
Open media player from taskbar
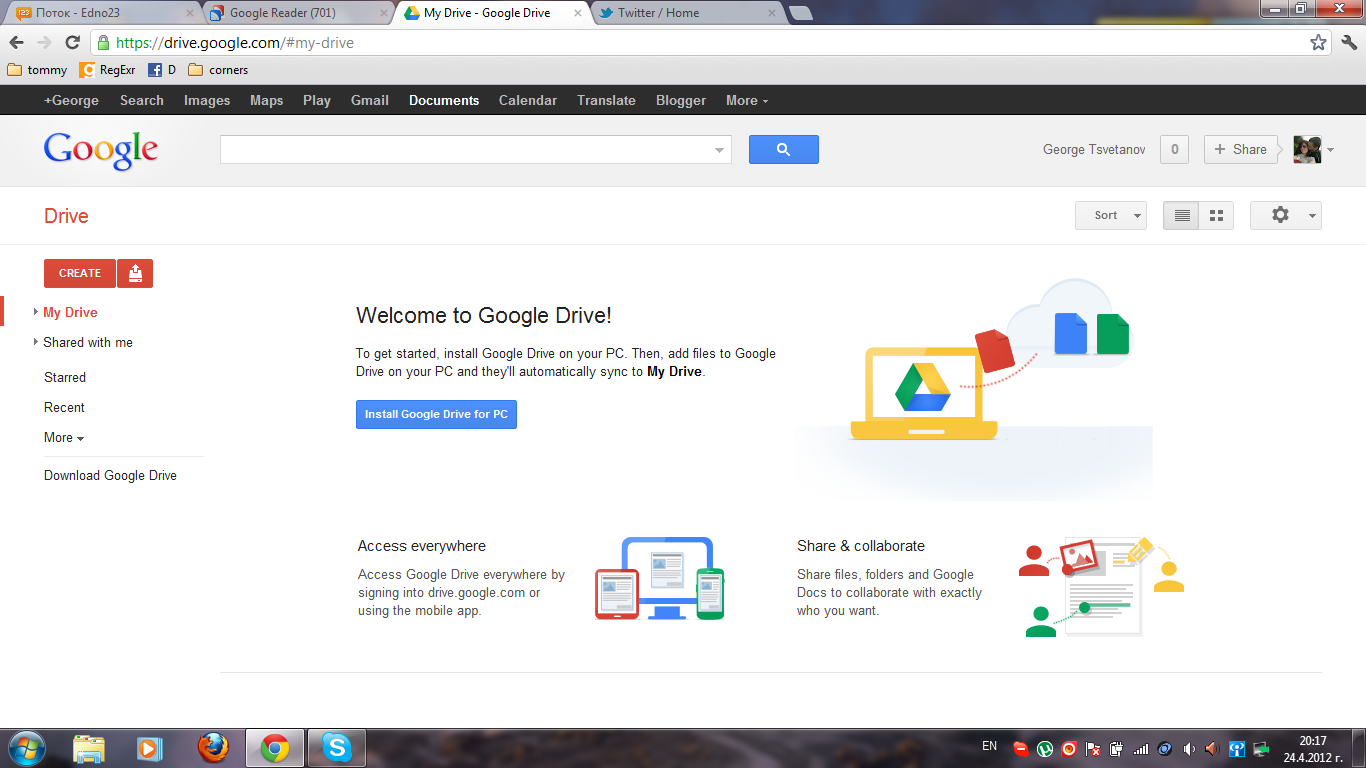coord(149,748)
